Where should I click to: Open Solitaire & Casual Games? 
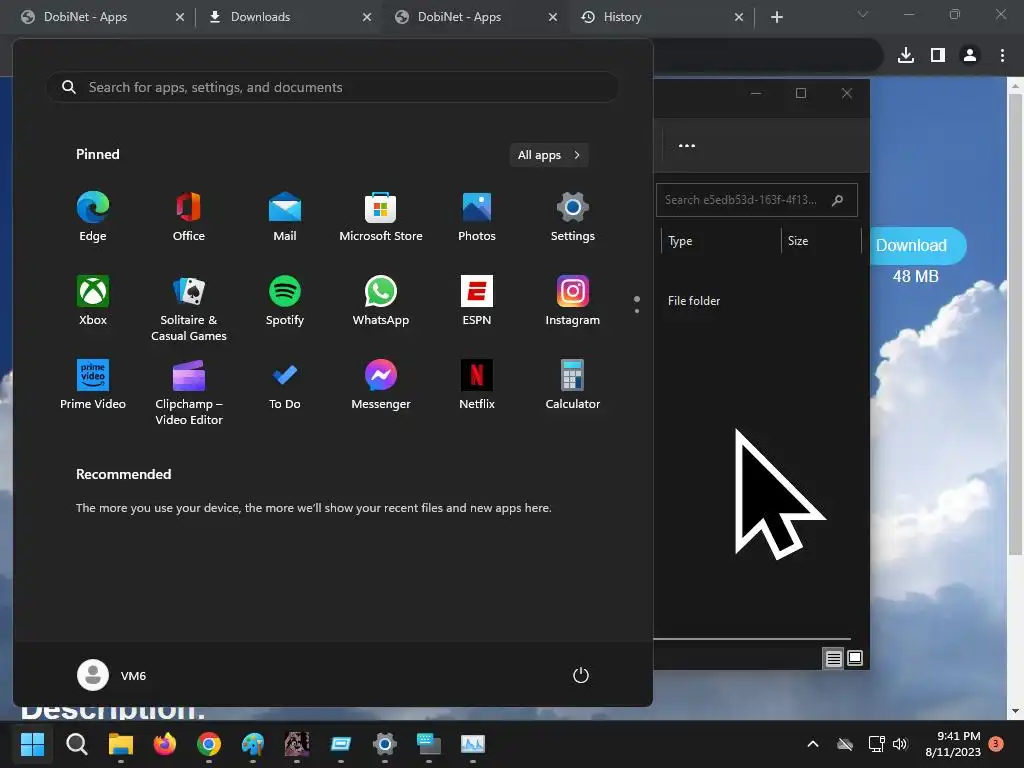click(x=189, y=308)
